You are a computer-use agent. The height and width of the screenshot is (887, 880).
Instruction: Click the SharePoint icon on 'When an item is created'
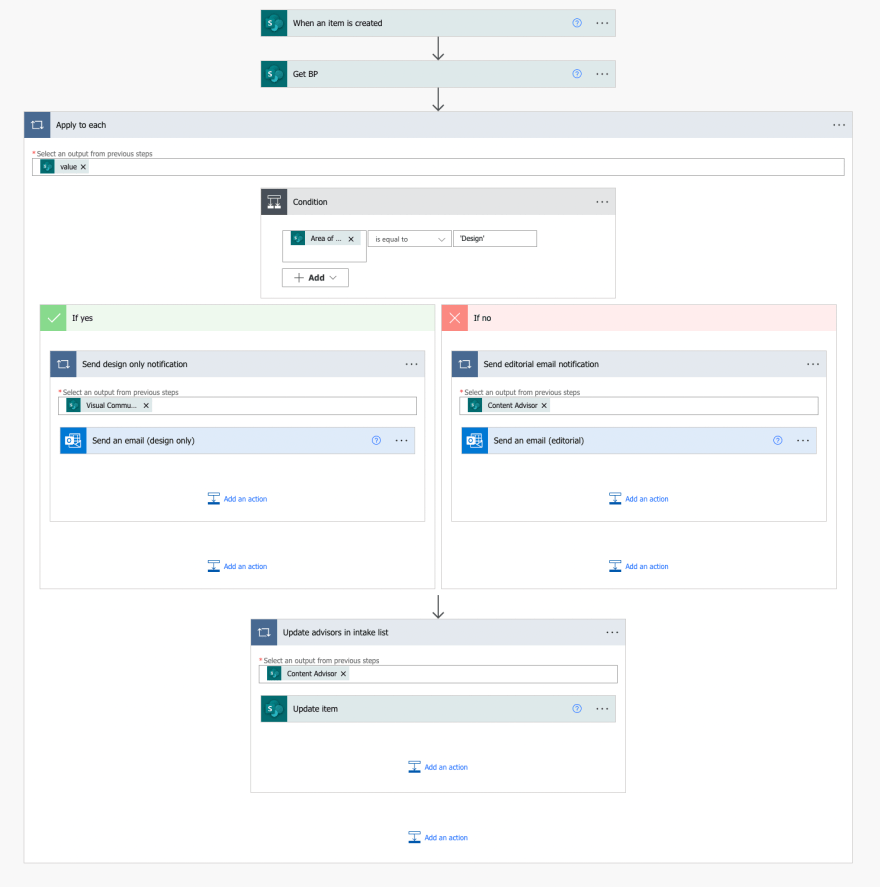274,23
